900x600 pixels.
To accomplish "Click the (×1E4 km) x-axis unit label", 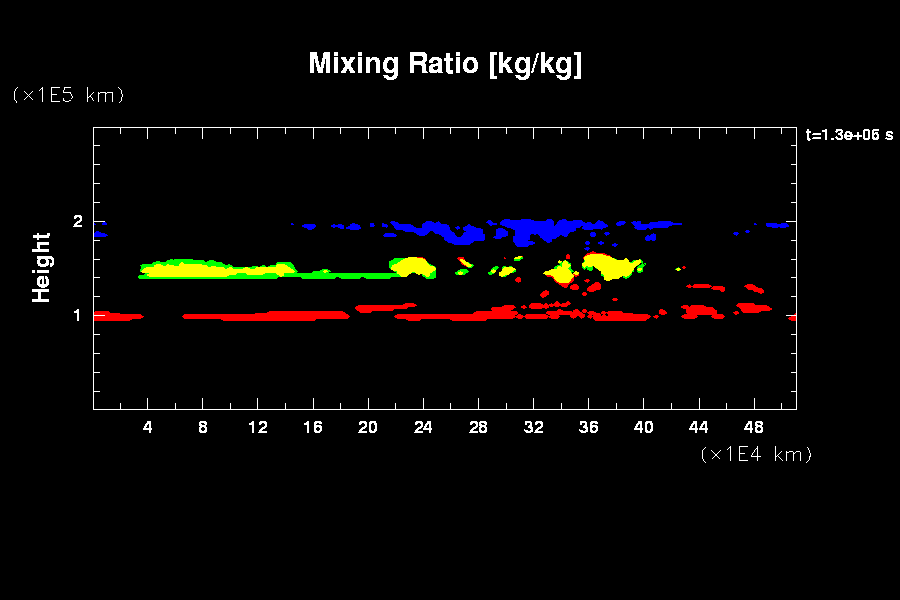I will pos(756,454).
